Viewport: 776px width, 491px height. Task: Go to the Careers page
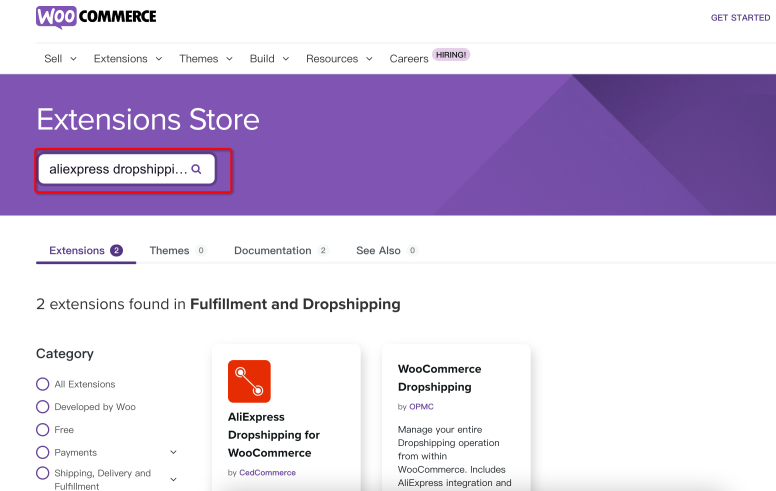(409, 58)
